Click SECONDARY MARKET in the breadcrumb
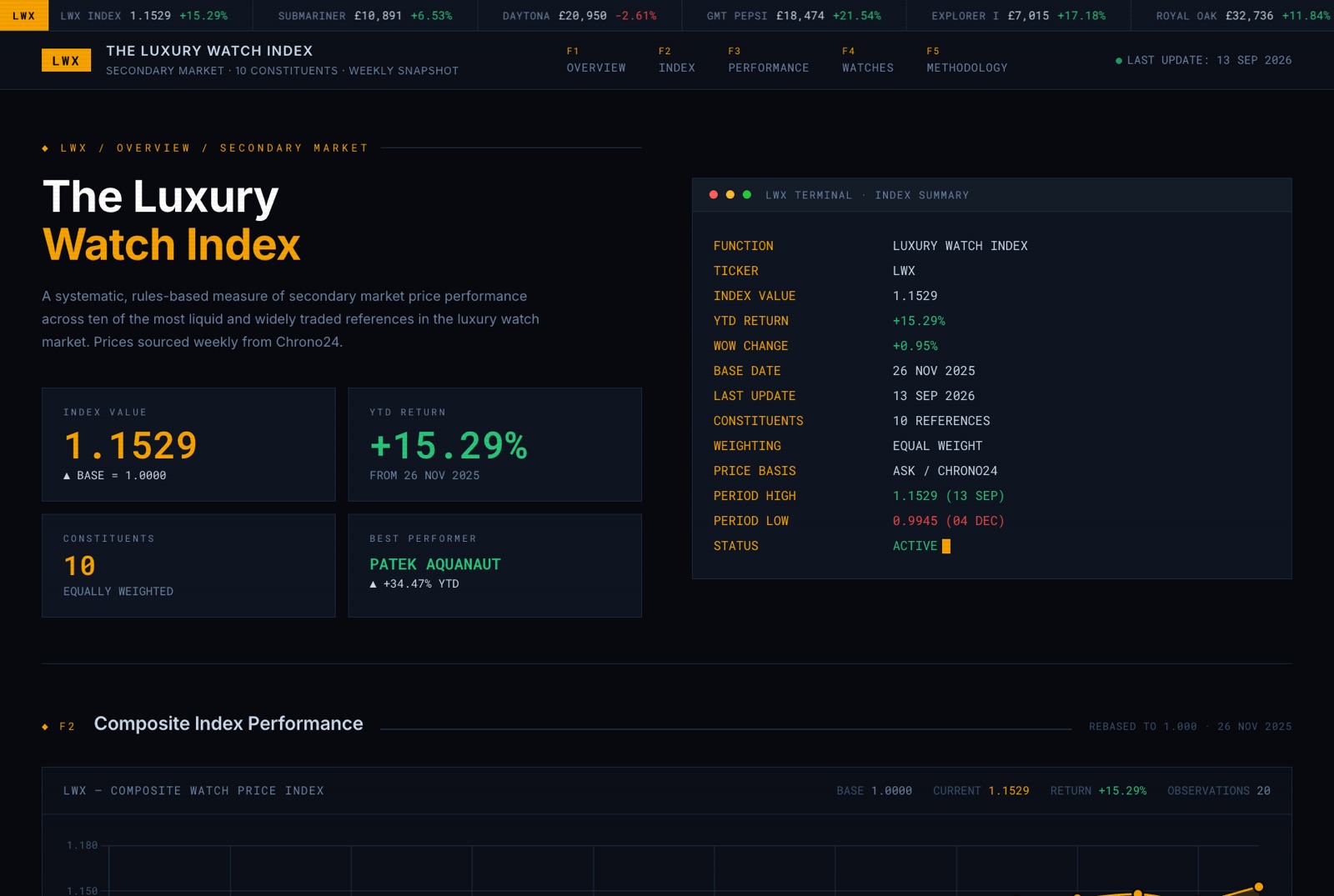Screen dimensions: 1334x896 [294, 148]
